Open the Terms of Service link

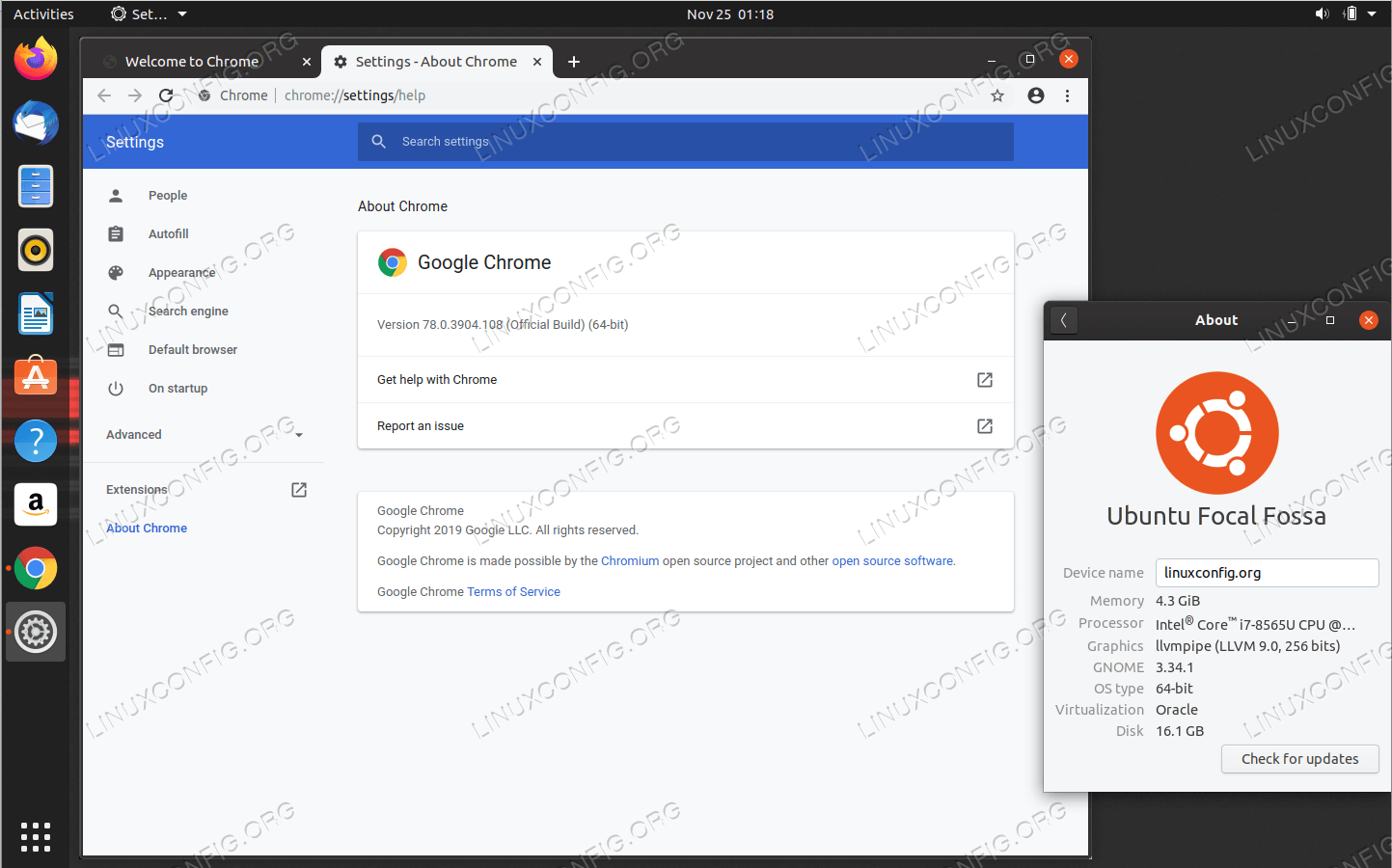pyautogui.click(x=513, y=592)
